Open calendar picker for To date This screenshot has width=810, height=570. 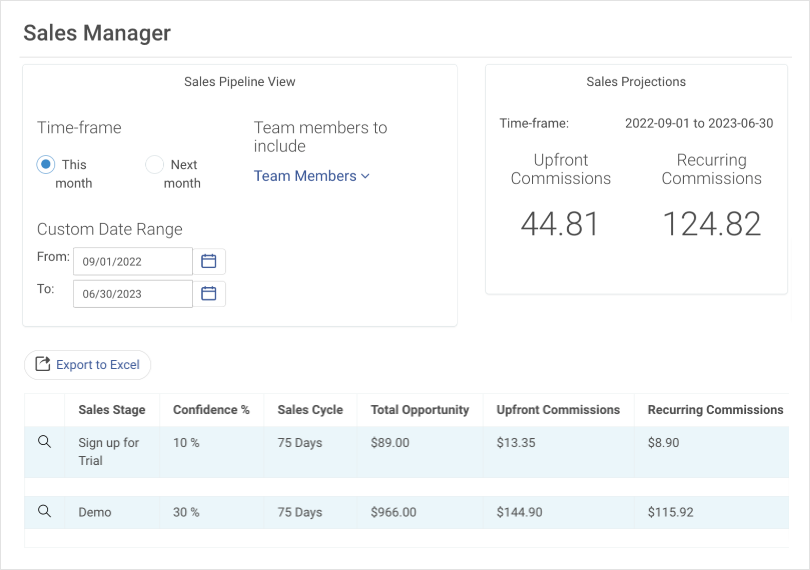point(209,294)
